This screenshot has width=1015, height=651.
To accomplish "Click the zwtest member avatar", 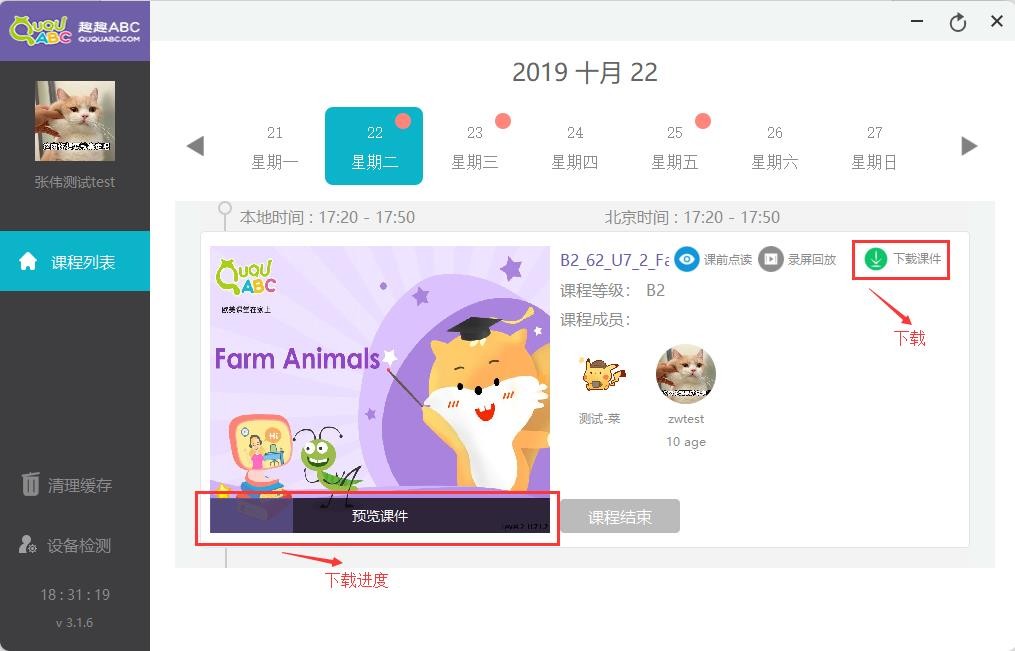I will coord(686,374).
